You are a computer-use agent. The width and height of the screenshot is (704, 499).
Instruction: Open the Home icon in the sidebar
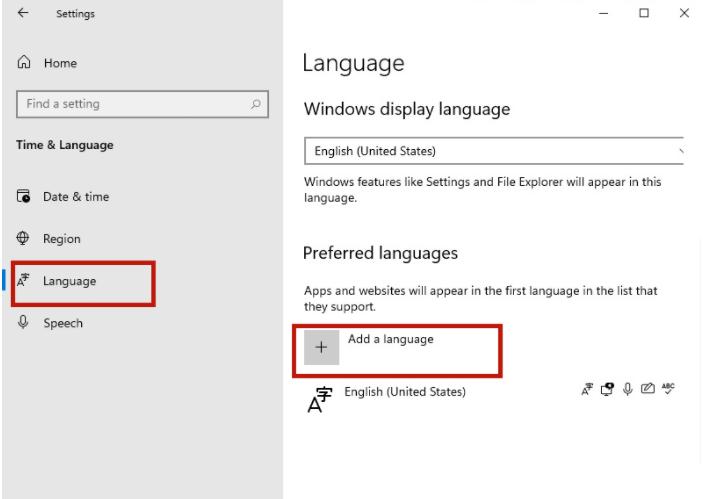tap(24, 62)
